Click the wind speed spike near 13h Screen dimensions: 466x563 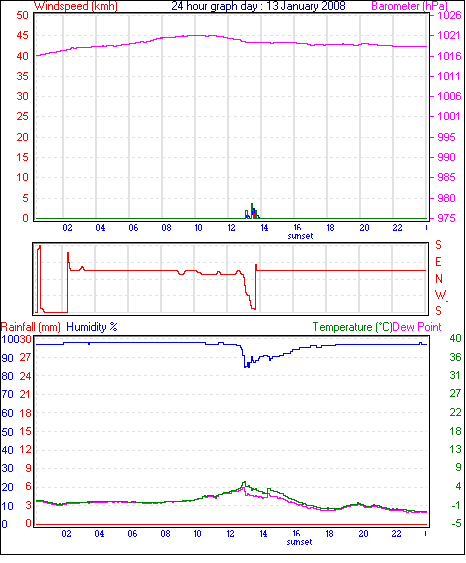coord(252,211)
